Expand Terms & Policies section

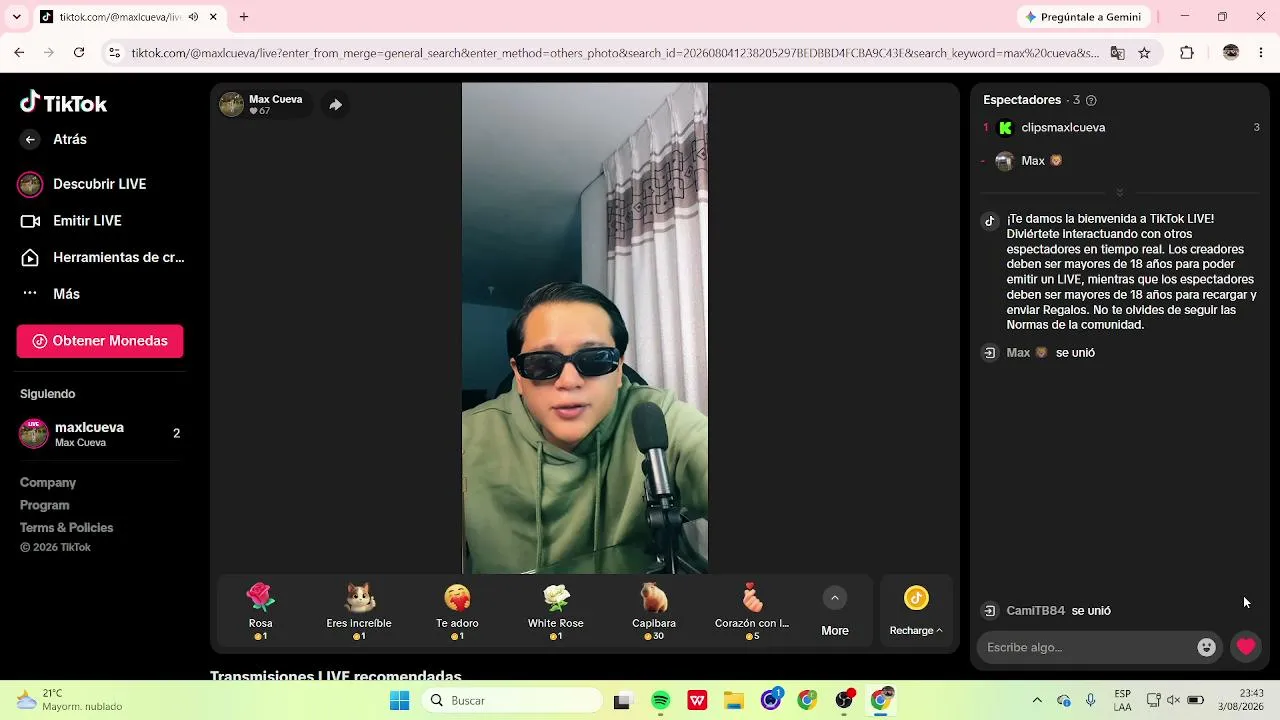click(x=66, y=527)
